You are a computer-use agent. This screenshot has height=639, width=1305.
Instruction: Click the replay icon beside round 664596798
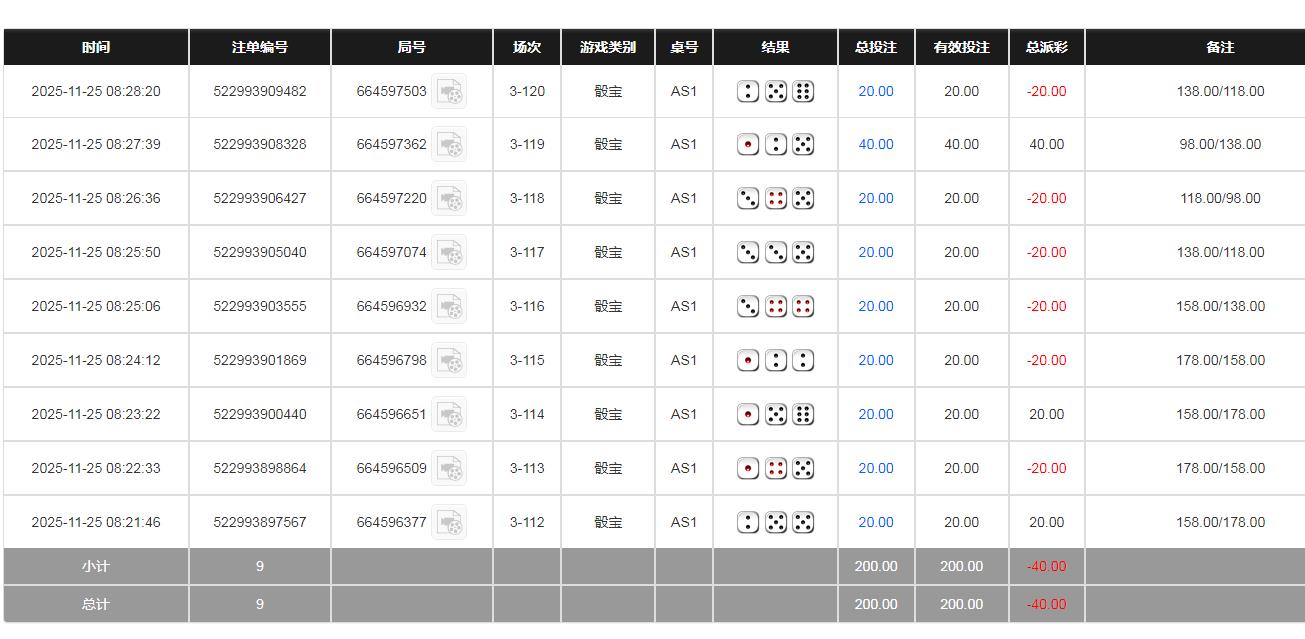(449, 361)
